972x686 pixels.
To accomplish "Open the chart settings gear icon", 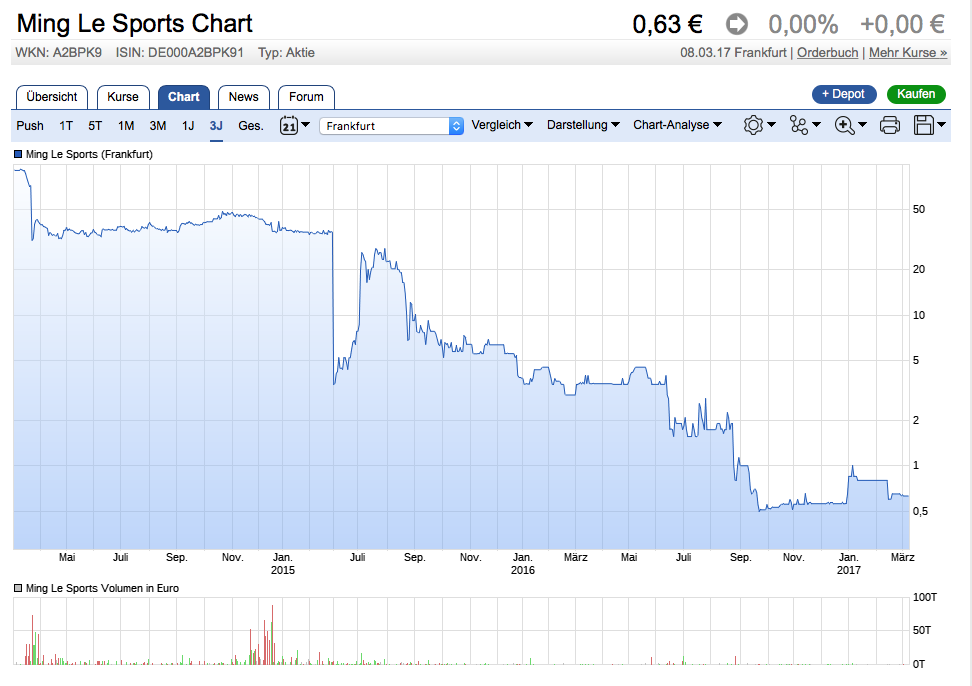I will 753,125.
